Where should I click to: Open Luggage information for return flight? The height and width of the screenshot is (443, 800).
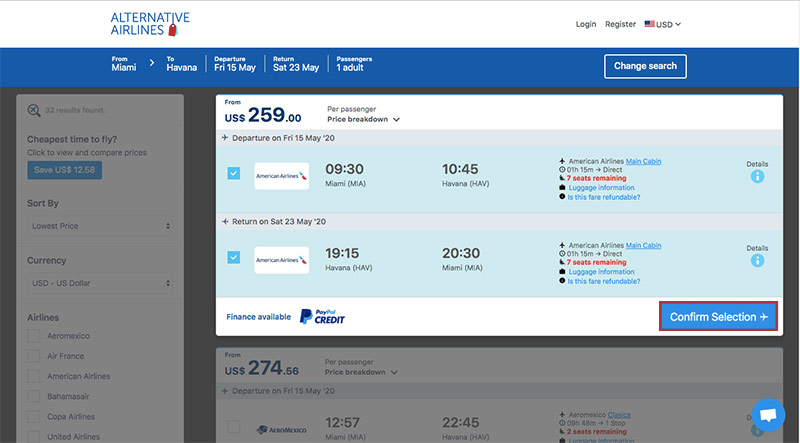[x=602, y=272]
